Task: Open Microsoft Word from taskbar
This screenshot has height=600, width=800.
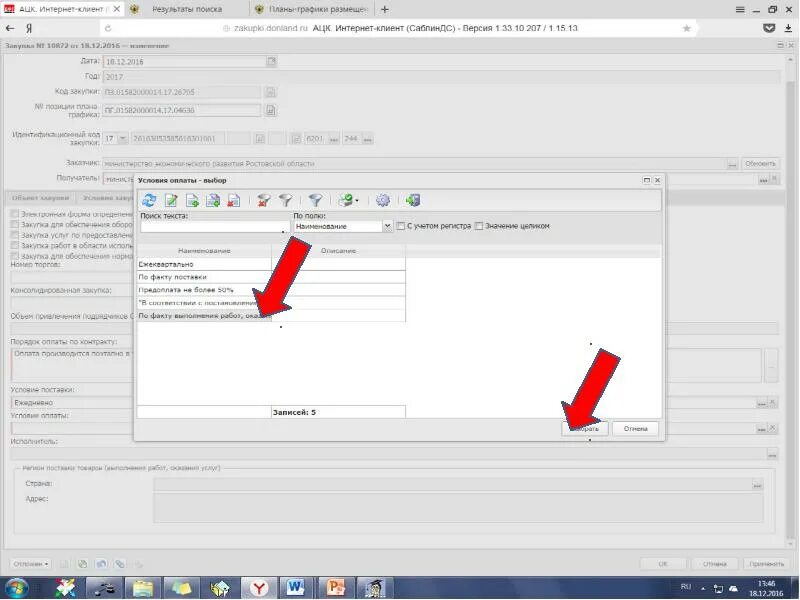Action: click(x=296, y=588)
